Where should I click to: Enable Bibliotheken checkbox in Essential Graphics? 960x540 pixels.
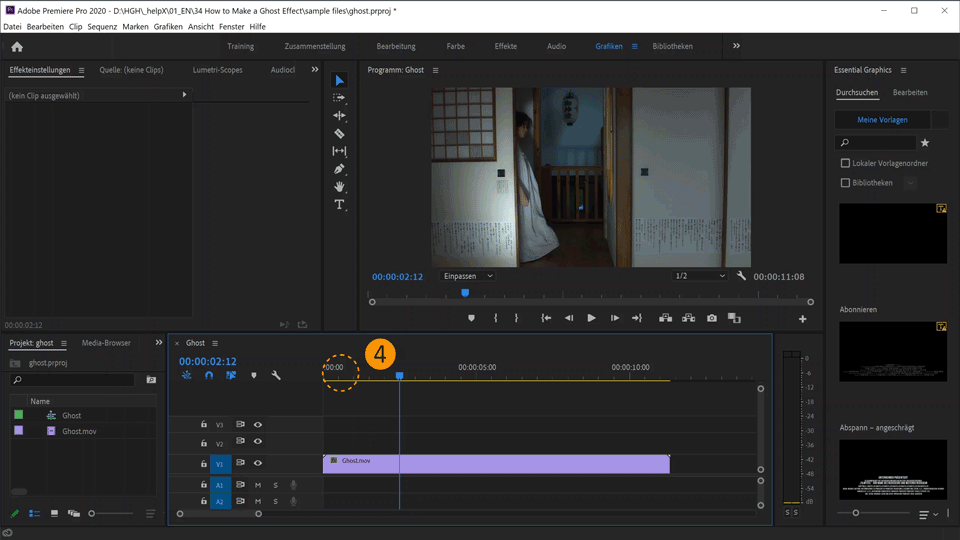845,183
